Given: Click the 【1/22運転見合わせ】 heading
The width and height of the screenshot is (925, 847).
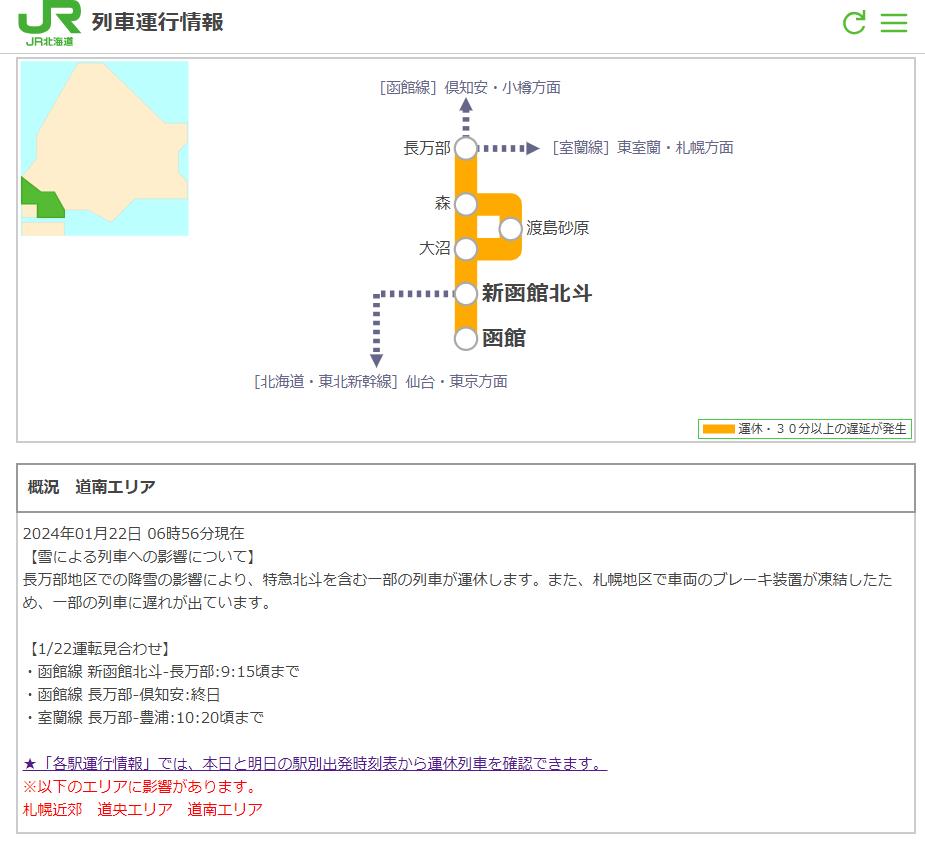Looking at the screenshot, I should [99, 649].
